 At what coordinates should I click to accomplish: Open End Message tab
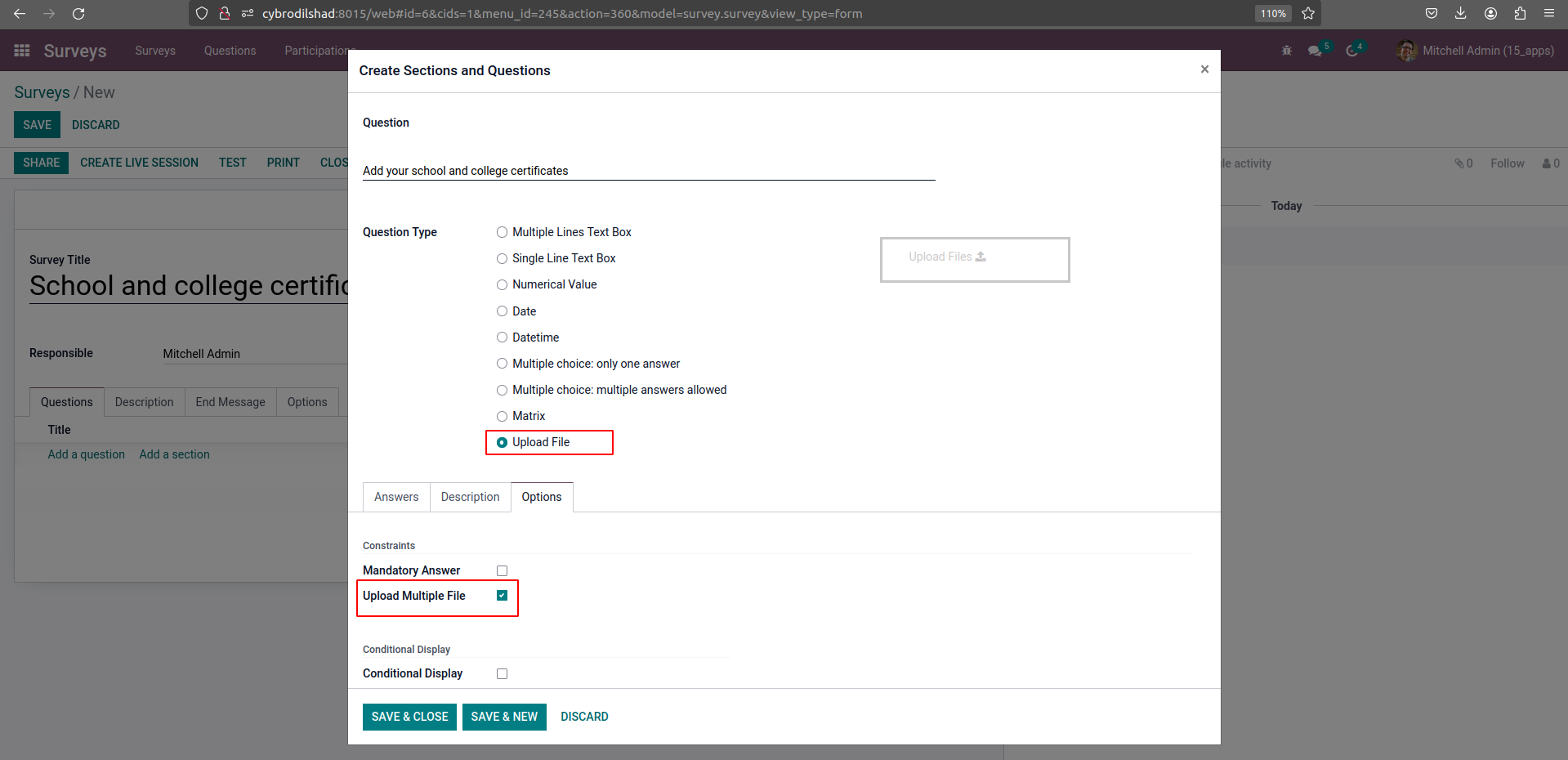coord(230,402)
